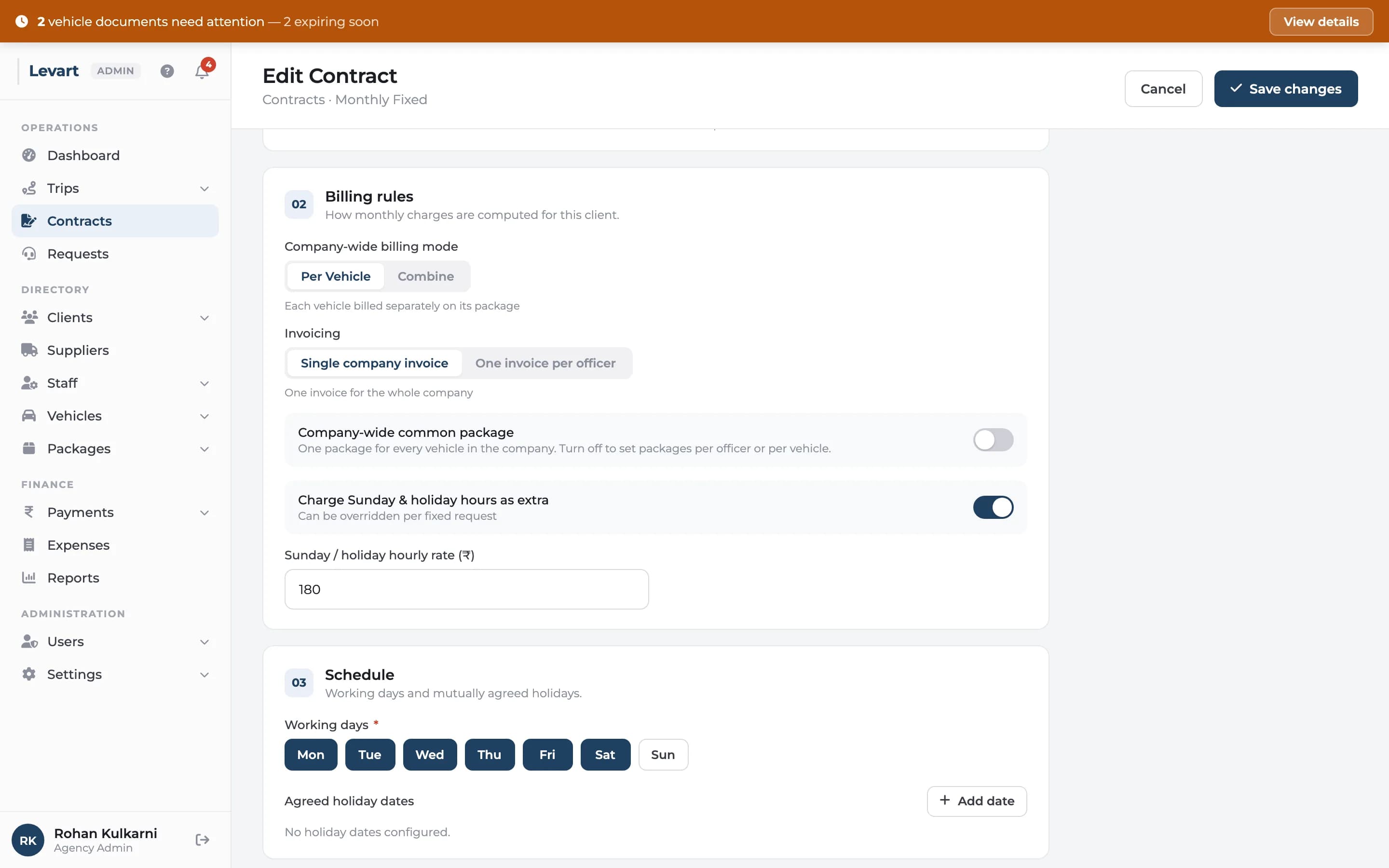This screenshot has height=868, width=1389.
Task: Toggle Company-wide common package switch
Action: [x=993, y=440]
